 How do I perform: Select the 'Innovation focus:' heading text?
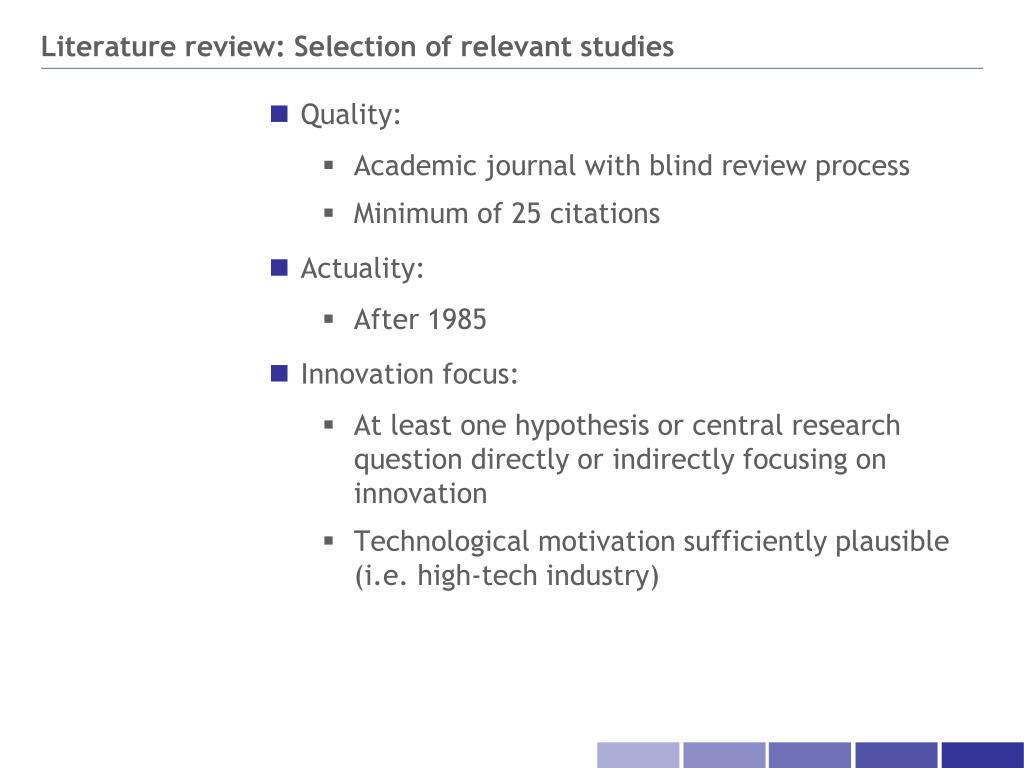pyautogui.click(x=409, y=374)
